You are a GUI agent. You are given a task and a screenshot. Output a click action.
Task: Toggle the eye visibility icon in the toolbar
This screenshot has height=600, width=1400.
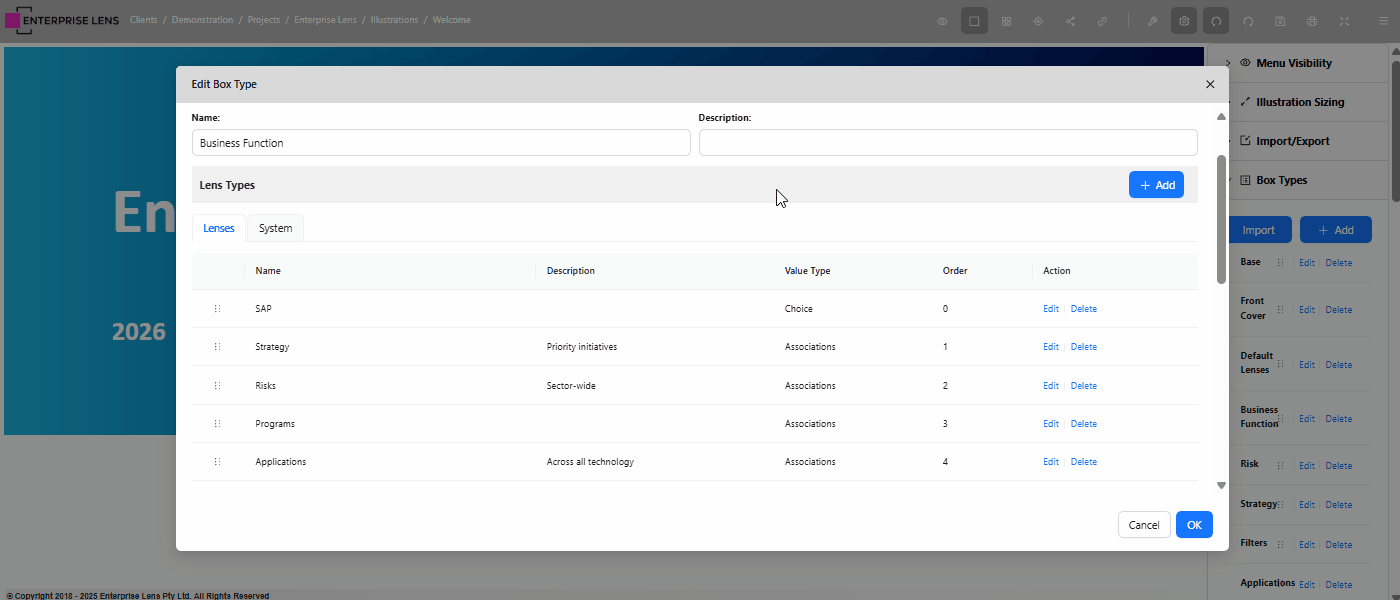942,21
